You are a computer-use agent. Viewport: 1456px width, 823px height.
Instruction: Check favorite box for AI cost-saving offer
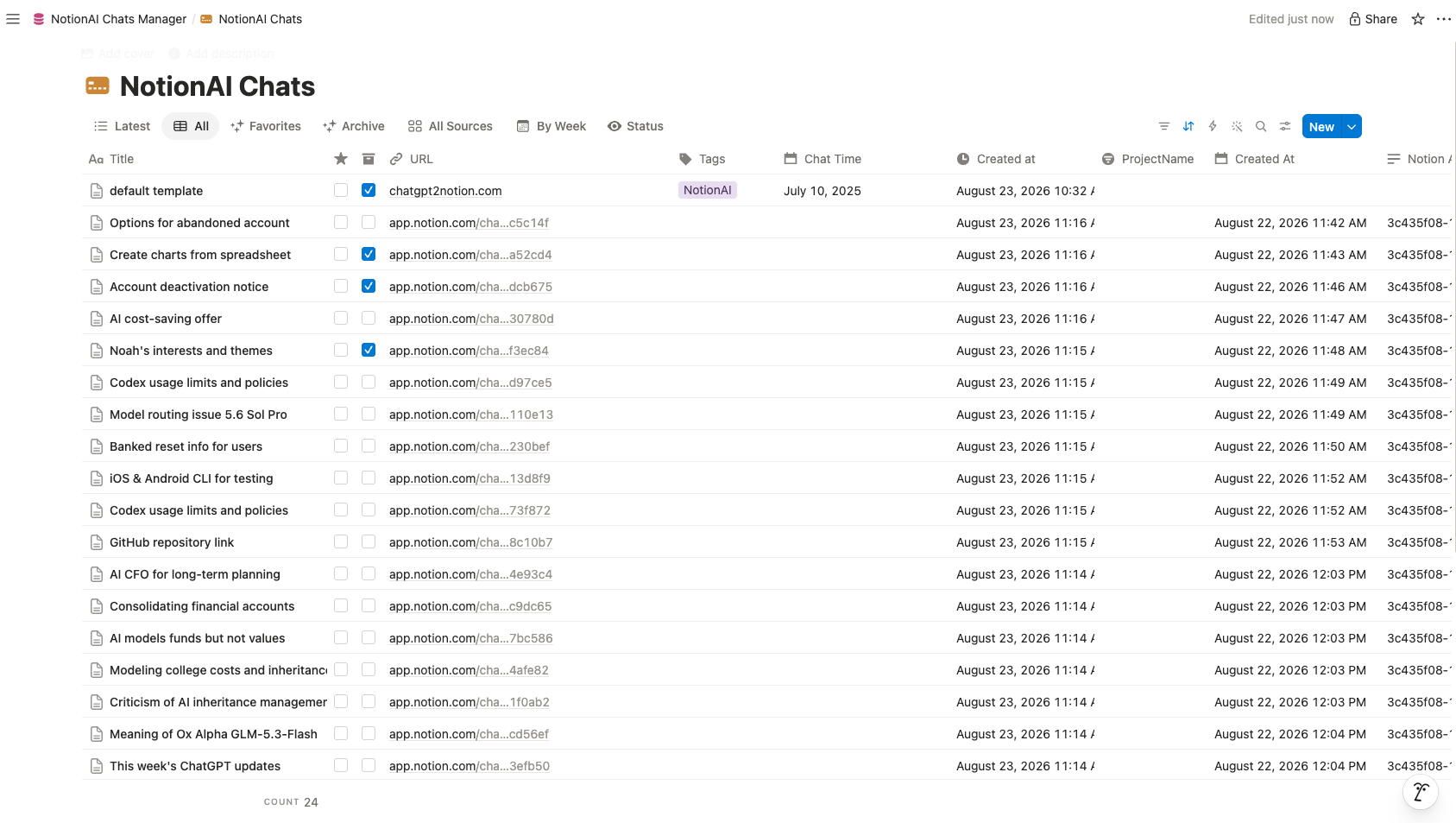click(341, 318)
